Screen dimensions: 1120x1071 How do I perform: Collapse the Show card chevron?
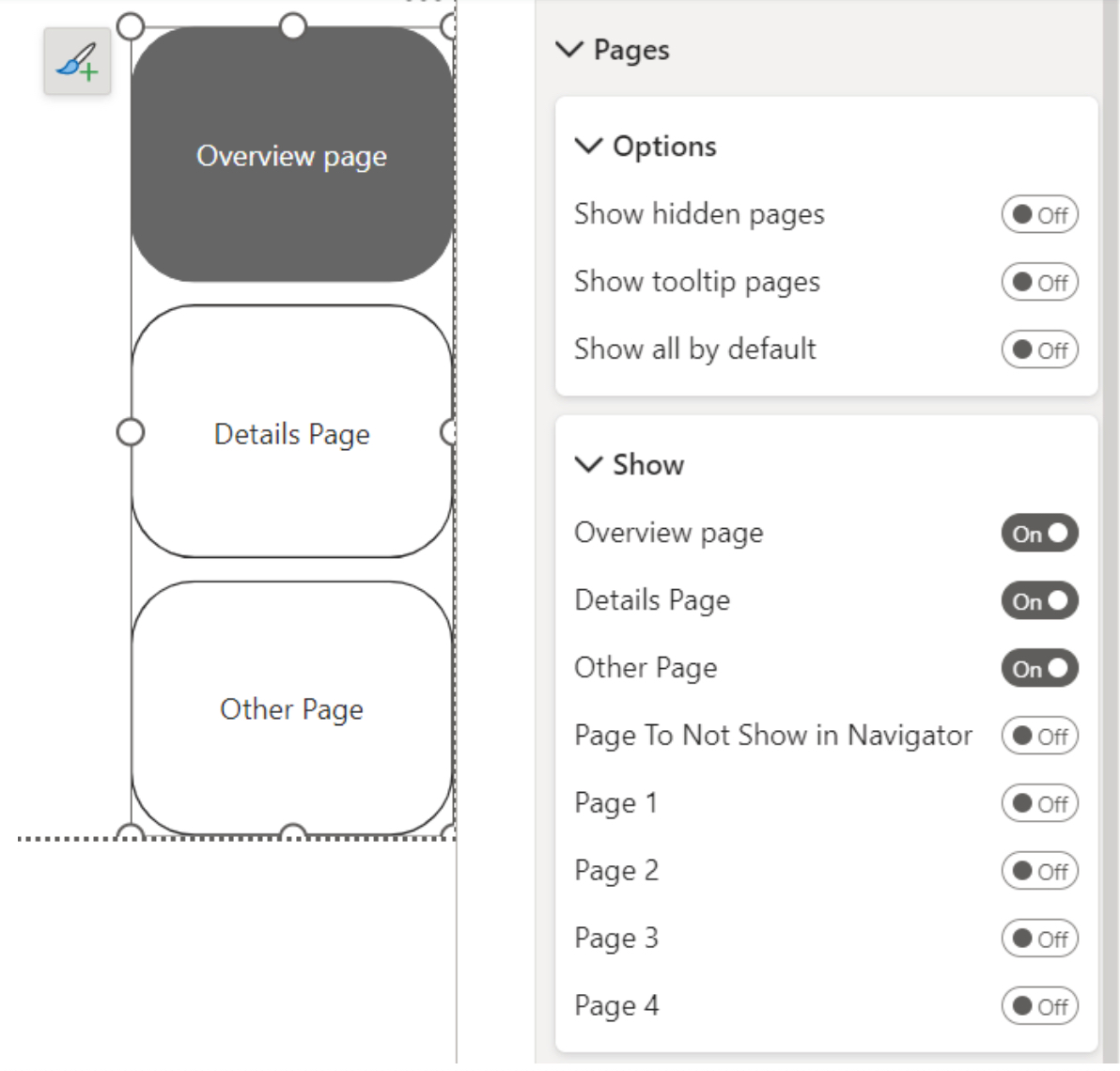[588, 465]
